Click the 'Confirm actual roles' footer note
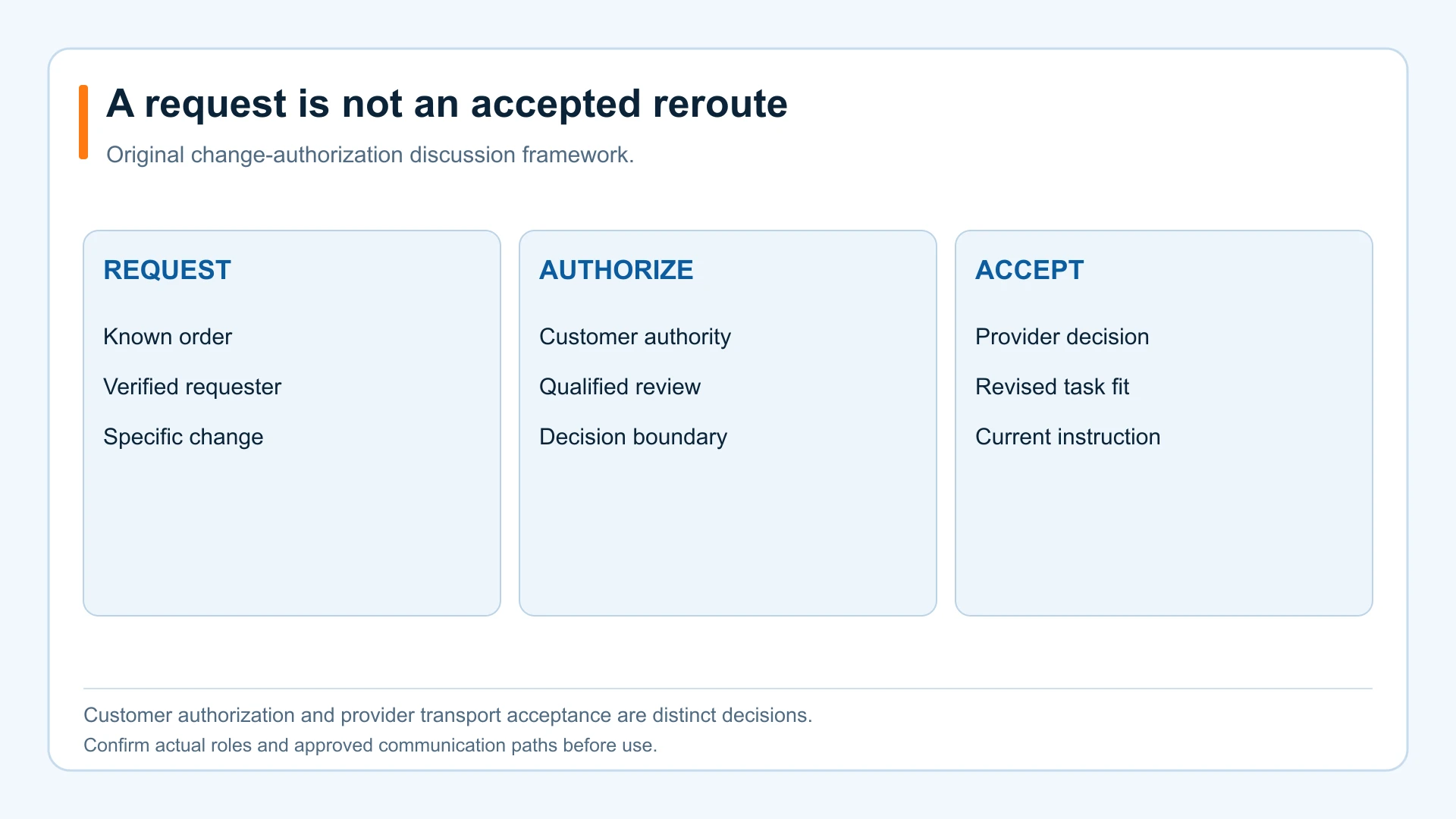This screenshot has height=819, width=1456. click(370, 745)
